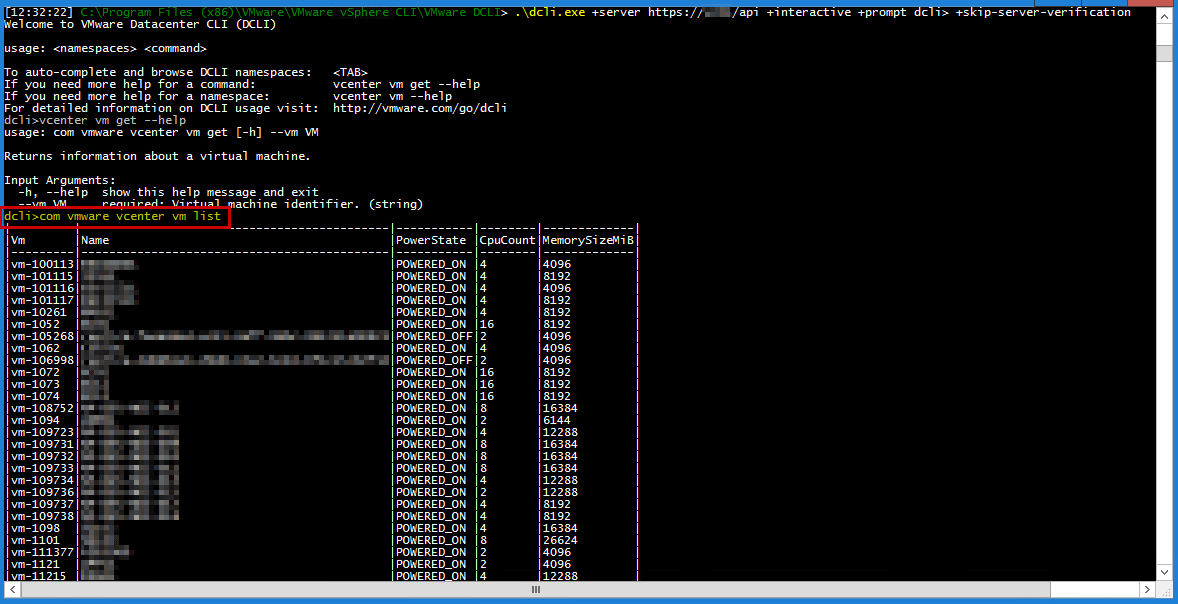Click the 'CpuCount' column header

(x=507, y=240)
